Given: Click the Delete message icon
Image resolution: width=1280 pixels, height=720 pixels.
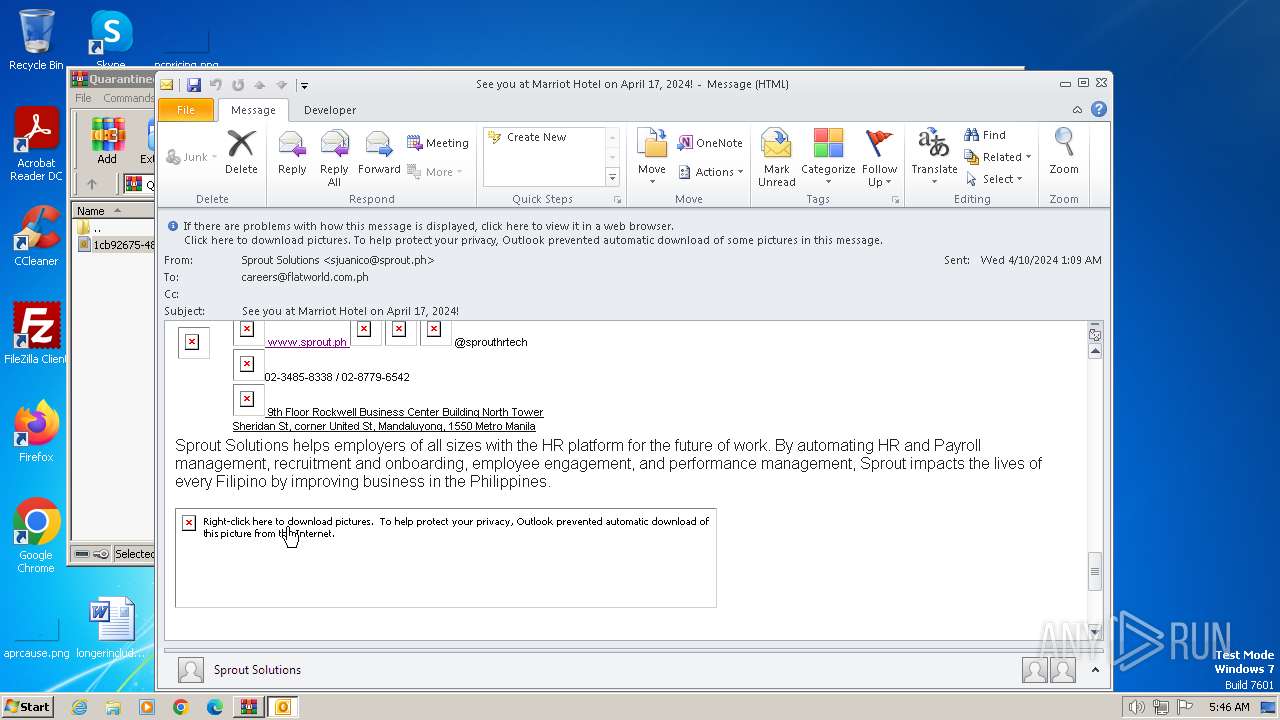Looking at the screenshot, I should point(241,153).
